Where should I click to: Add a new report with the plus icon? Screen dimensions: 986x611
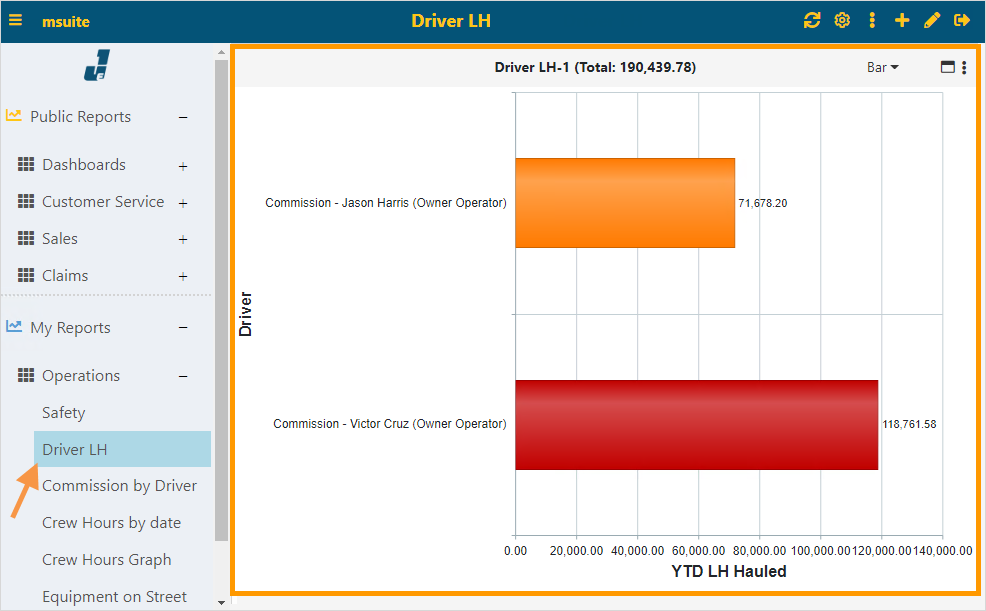[902, 20]
